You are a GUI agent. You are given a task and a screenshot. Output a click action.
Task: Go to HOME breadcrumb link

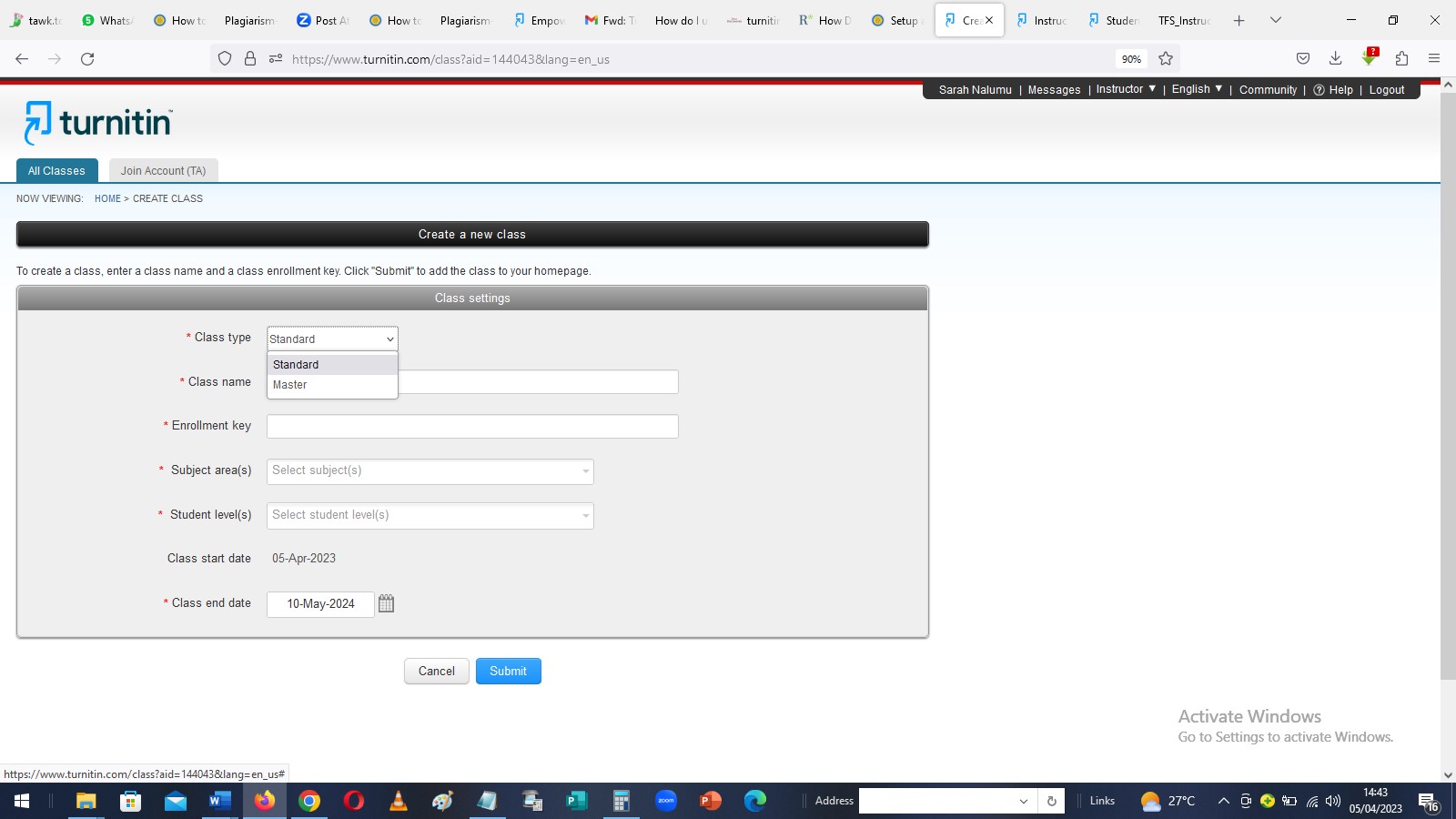pos(107,198)
